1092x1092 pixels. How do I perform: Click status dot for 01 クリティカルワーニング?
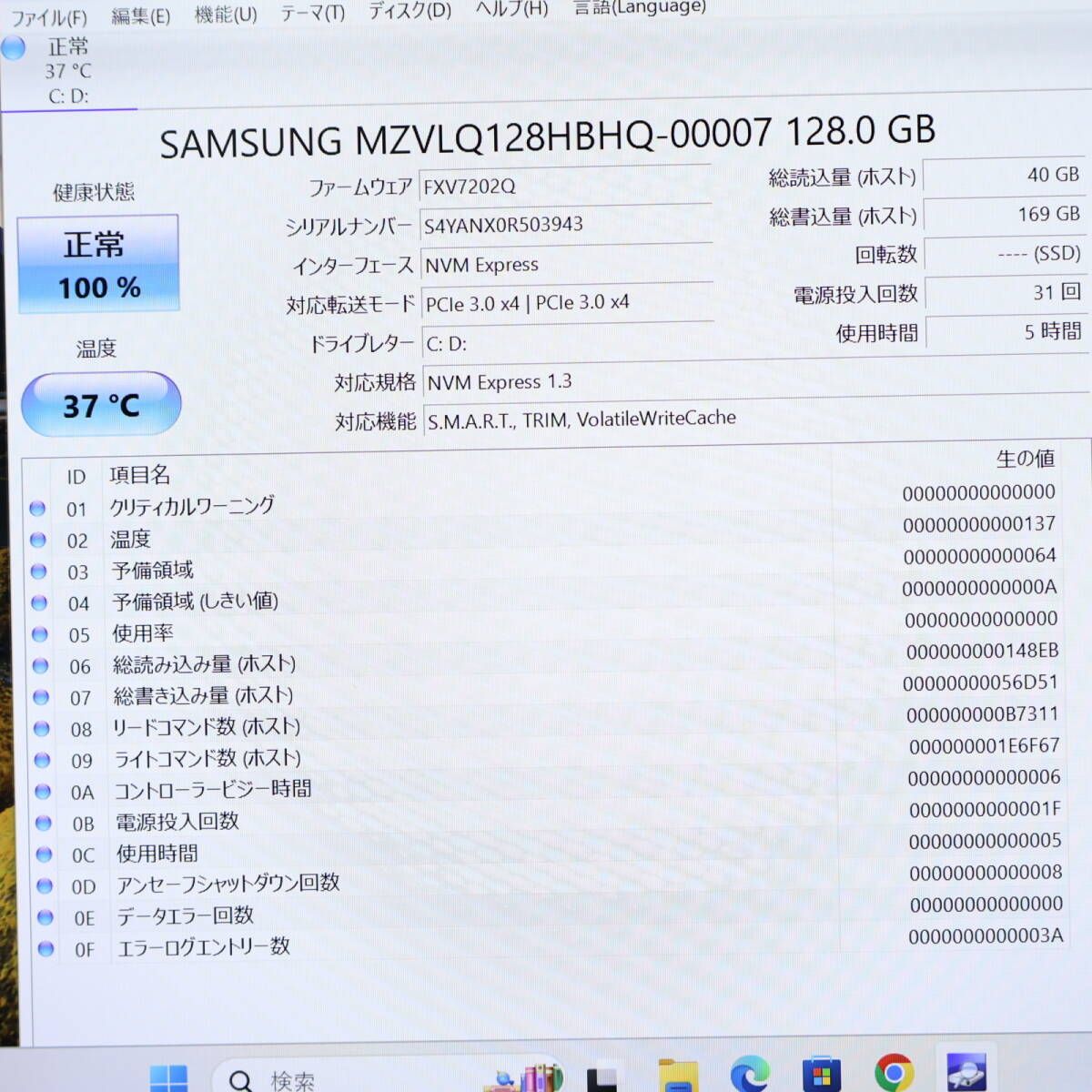(37, 509)
